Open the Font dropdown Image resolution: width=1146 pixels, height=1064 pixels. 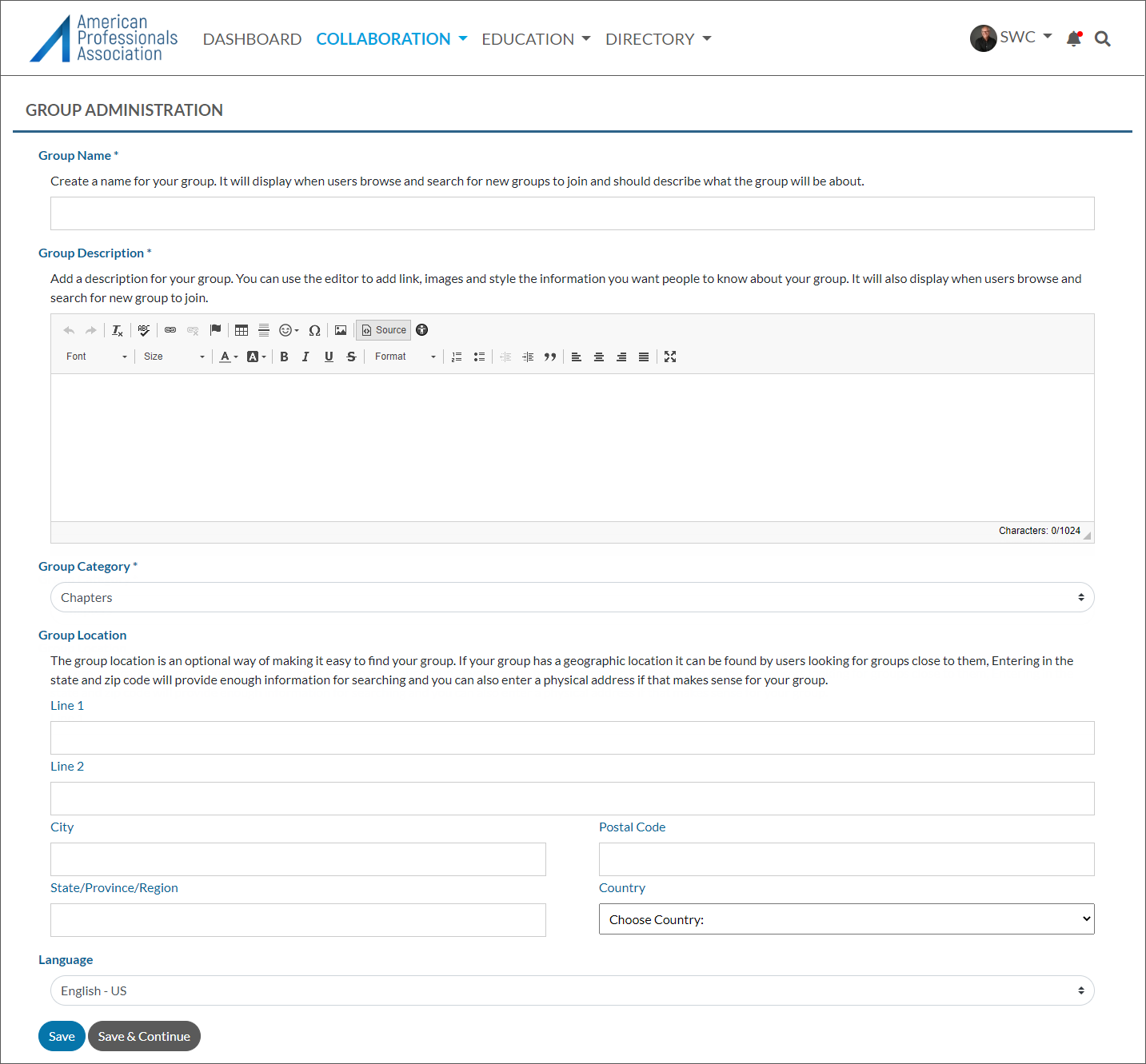(x=96, y=357)
